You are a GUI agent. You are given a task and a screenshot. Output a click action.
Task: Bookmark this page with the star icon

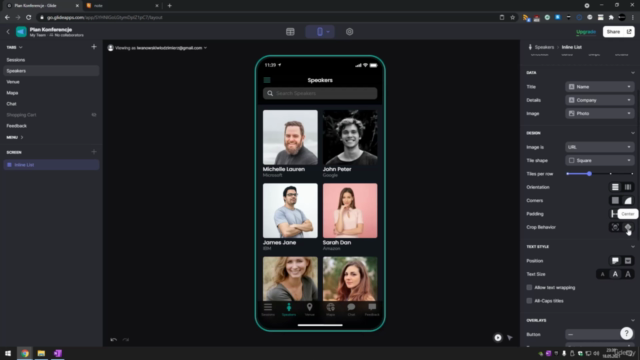coord(513,18)
